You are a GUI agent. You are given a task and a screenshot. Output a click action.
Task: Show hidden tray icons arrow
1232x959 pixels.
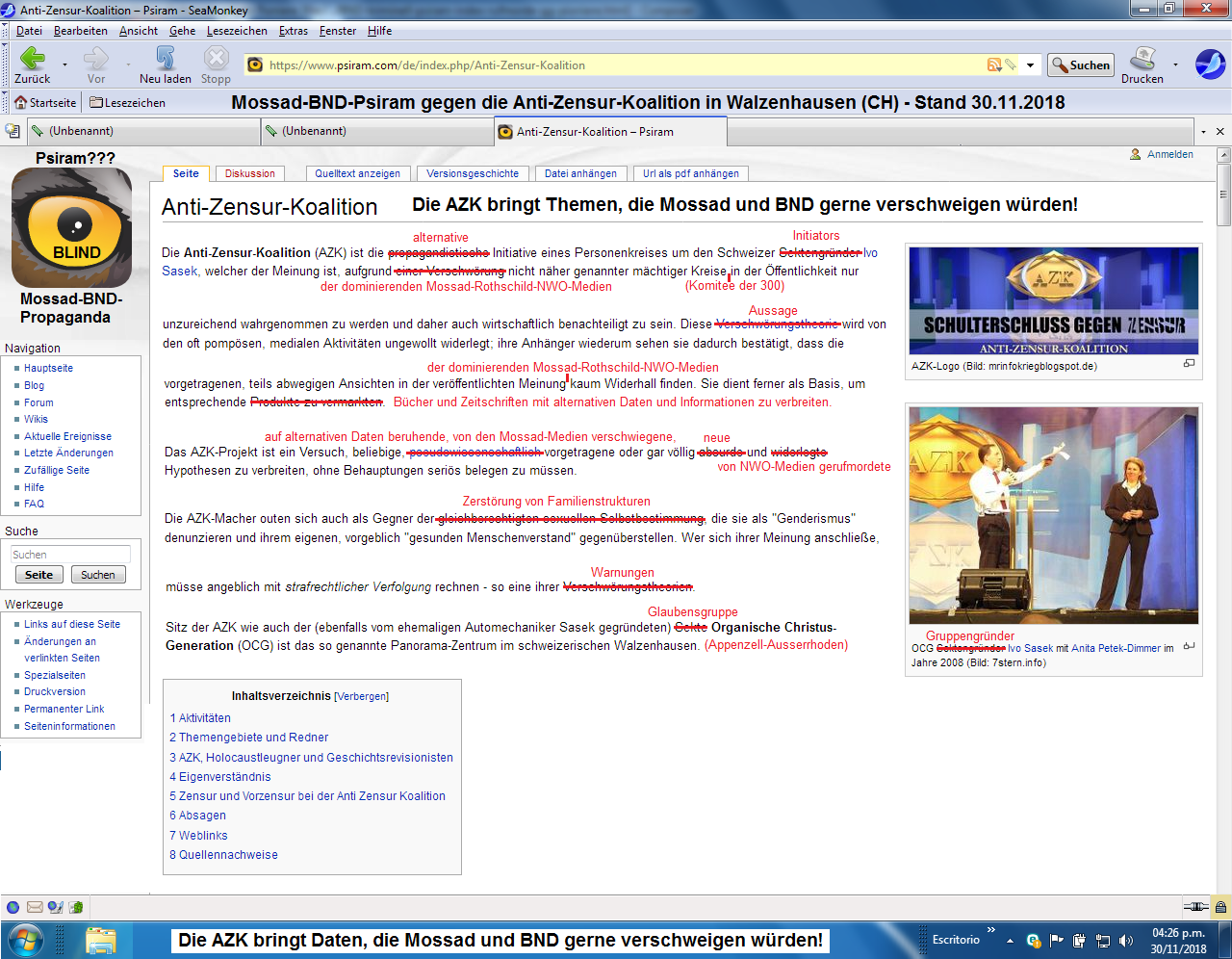point(1010,941)
